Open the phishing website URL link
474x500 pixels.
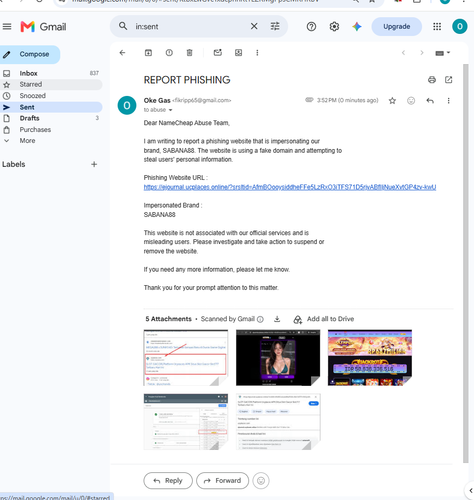290,187
